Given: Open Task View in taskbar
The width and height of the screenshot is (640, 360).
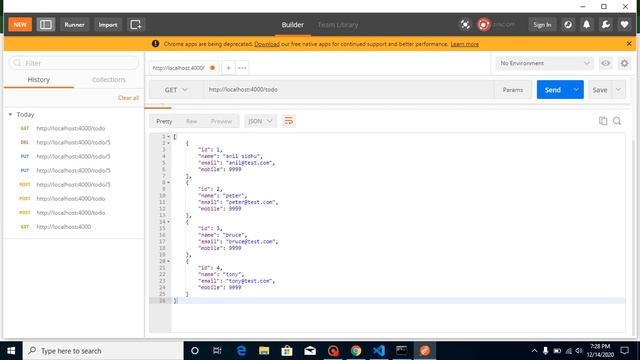Looking at the screenshot, I should pyautogui.click(x=217, y=351).
